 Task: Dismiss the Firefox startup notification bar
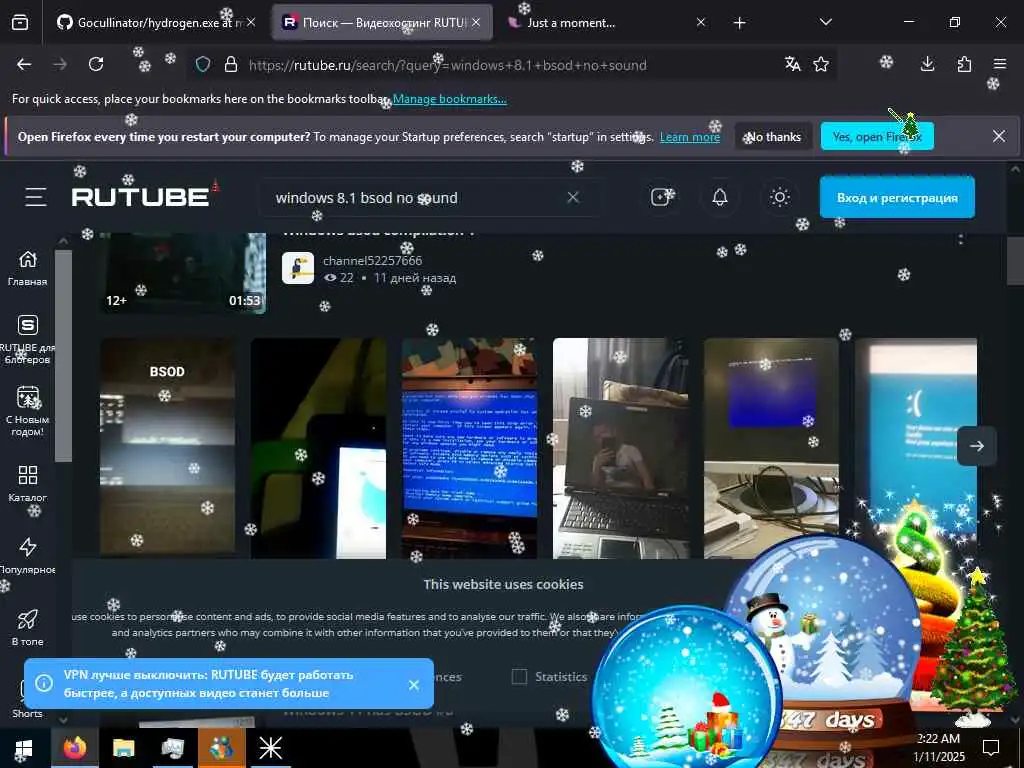[x=999, y=136]
